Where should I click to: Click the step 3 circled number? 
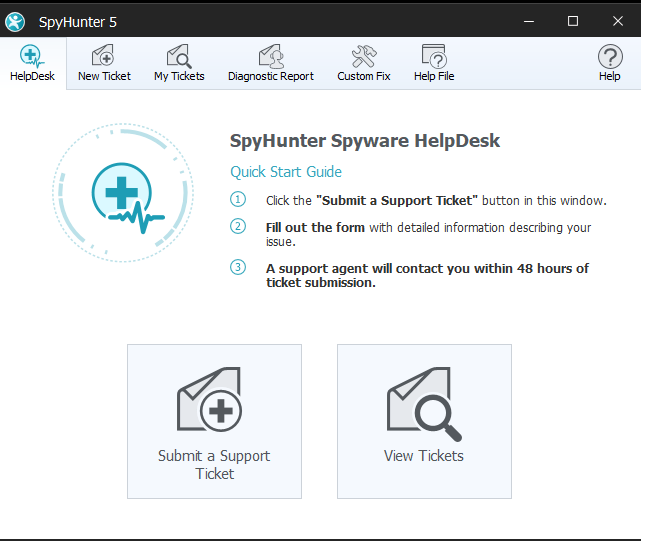click(238, 267)
